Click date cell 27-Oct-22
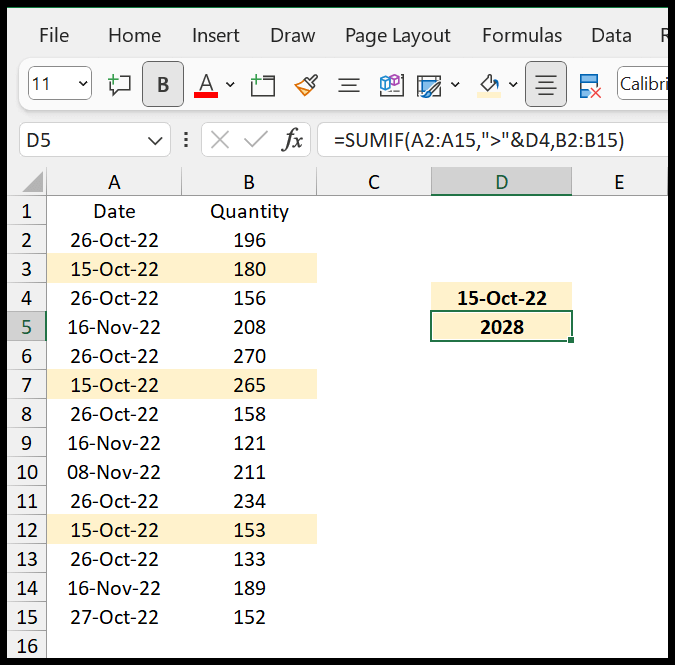Image resolution: width=675 pixels, height=665 pixels. (114, 617)
